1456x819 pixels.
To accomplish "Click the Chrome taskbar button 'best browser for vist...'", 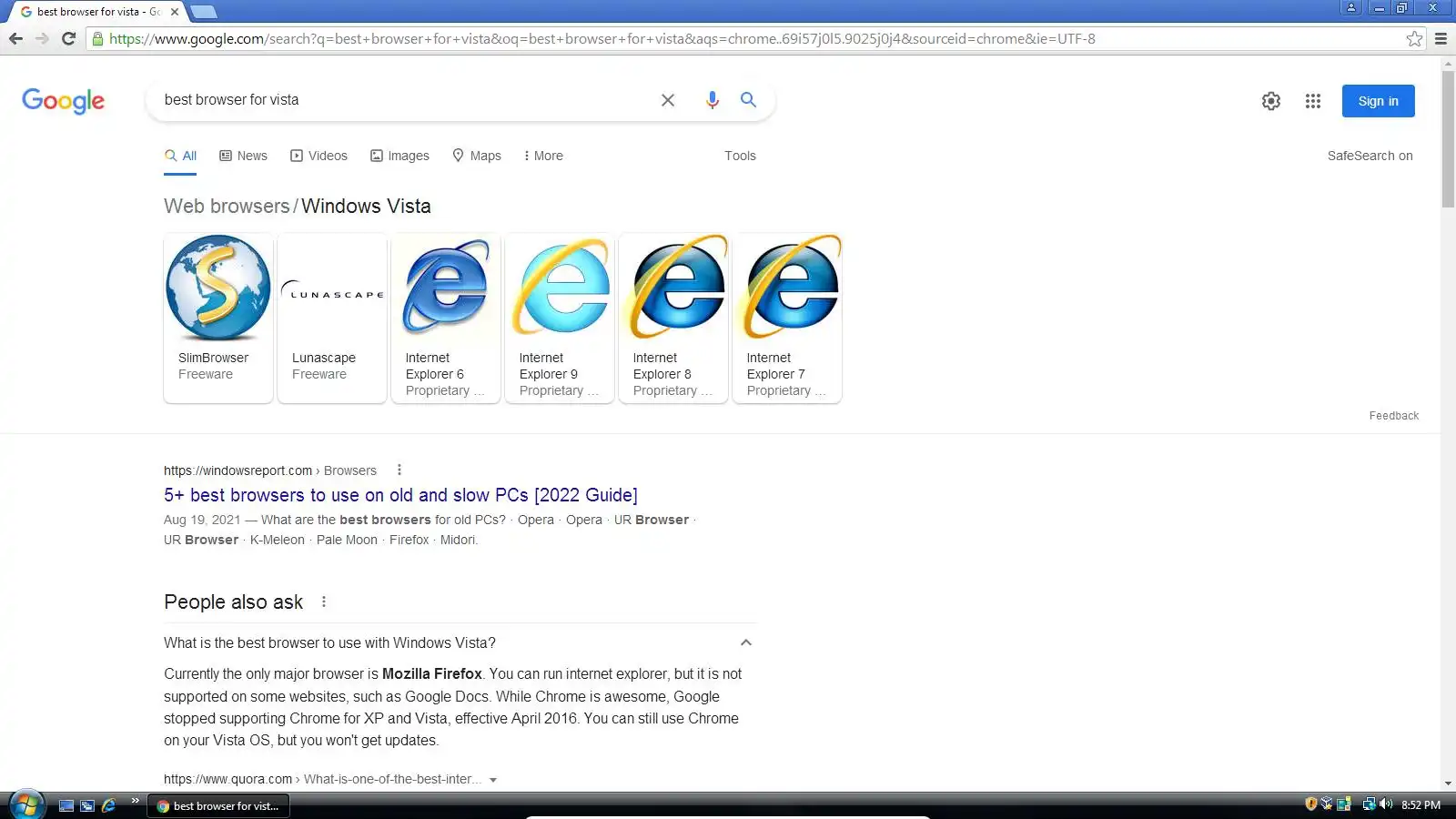I will click(218, 806).
